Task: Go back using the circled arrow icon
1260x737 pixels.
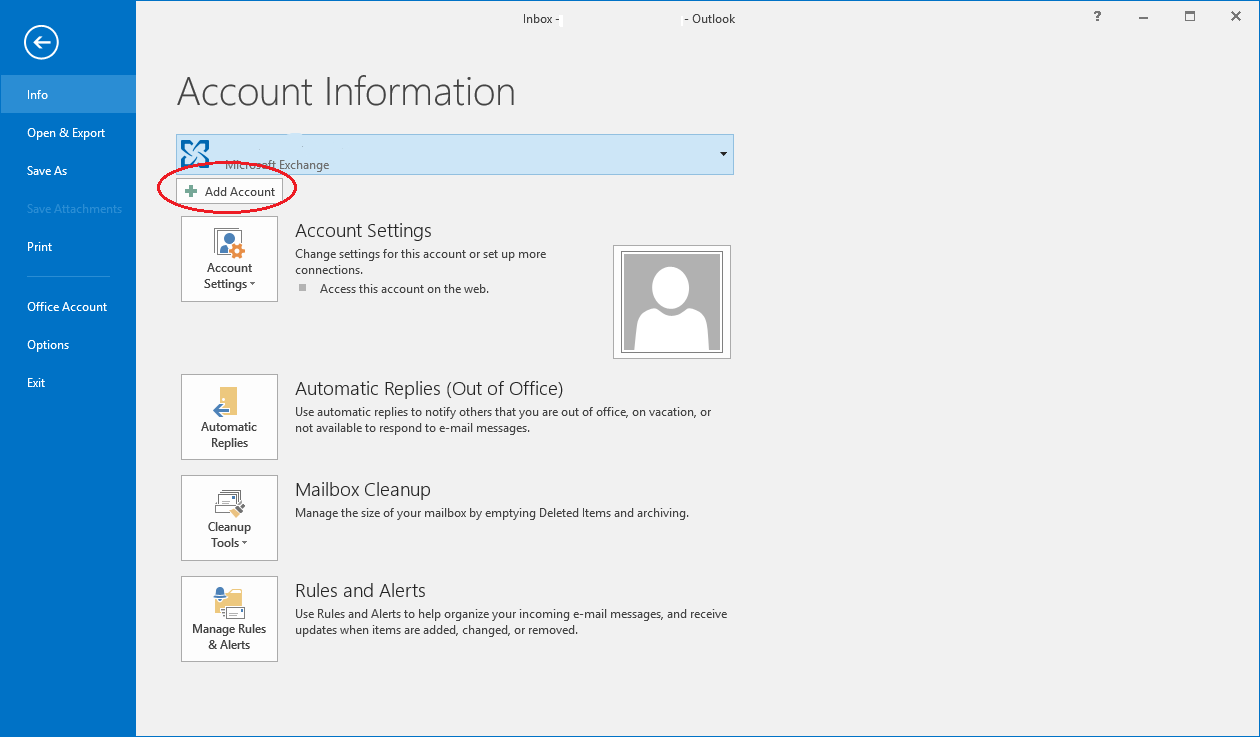Action: tap(42, 42)
